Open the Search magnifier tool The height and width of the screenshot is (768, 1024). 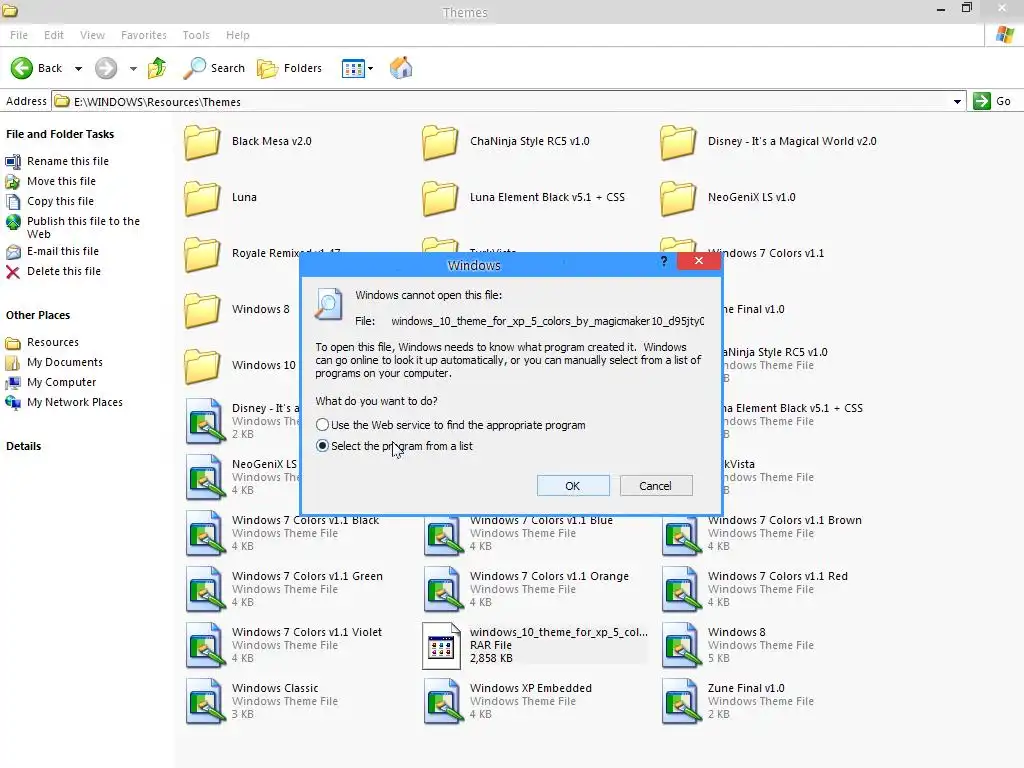[214, 68]
